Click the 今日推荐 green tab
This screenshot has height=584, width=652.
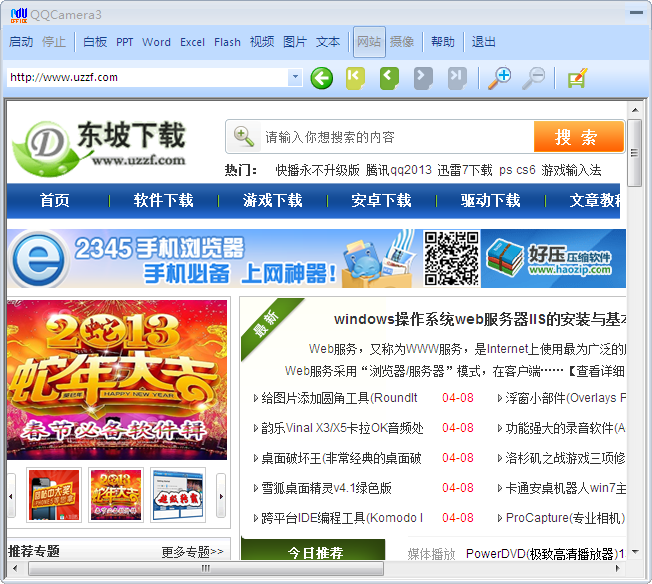[313, 550]
